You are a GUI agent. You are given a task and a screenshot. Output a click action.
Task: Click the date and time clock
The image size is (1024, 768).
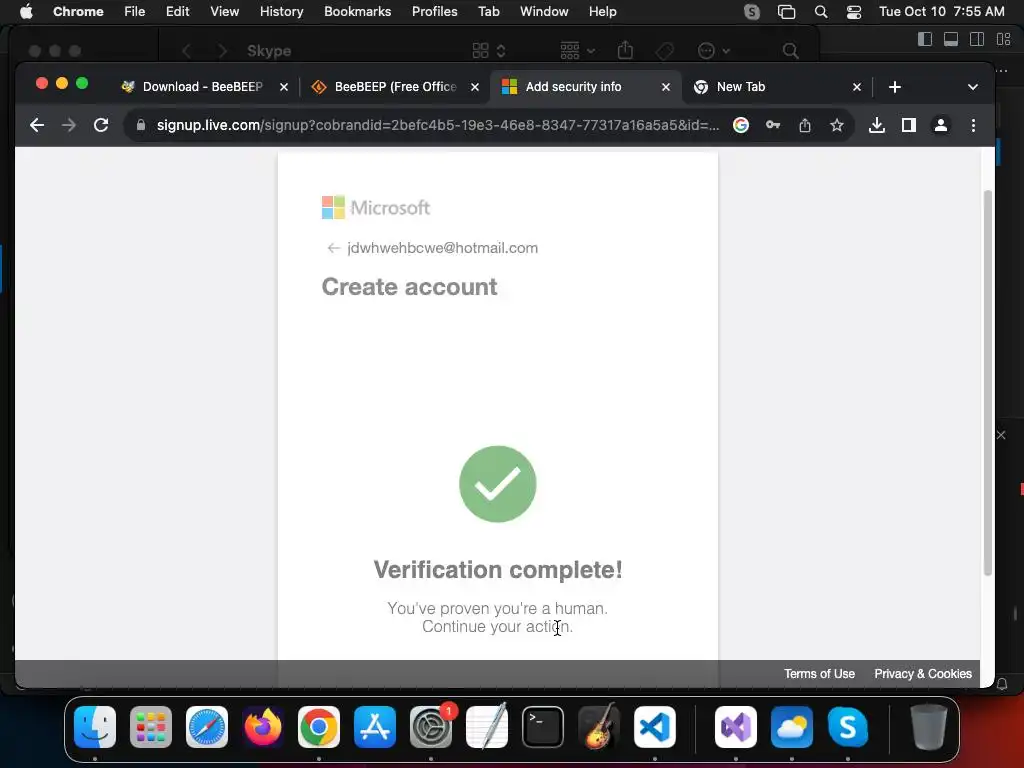pyautogui.click(x=942, y=12)
